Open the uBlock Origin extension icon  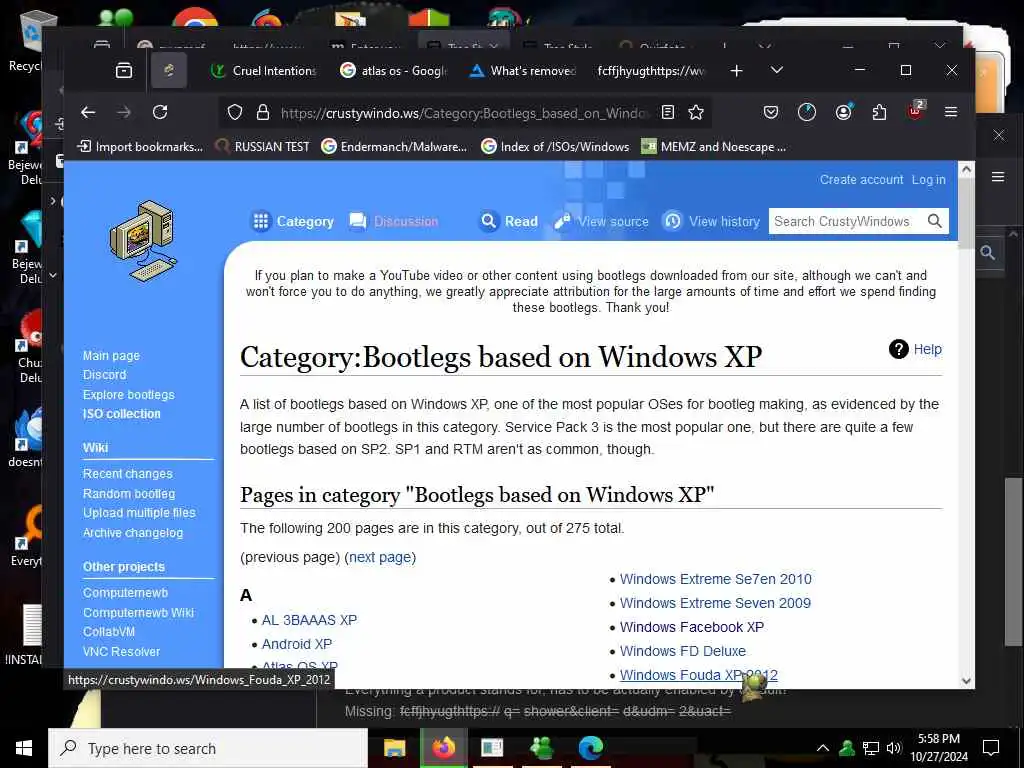pos(916,111)
